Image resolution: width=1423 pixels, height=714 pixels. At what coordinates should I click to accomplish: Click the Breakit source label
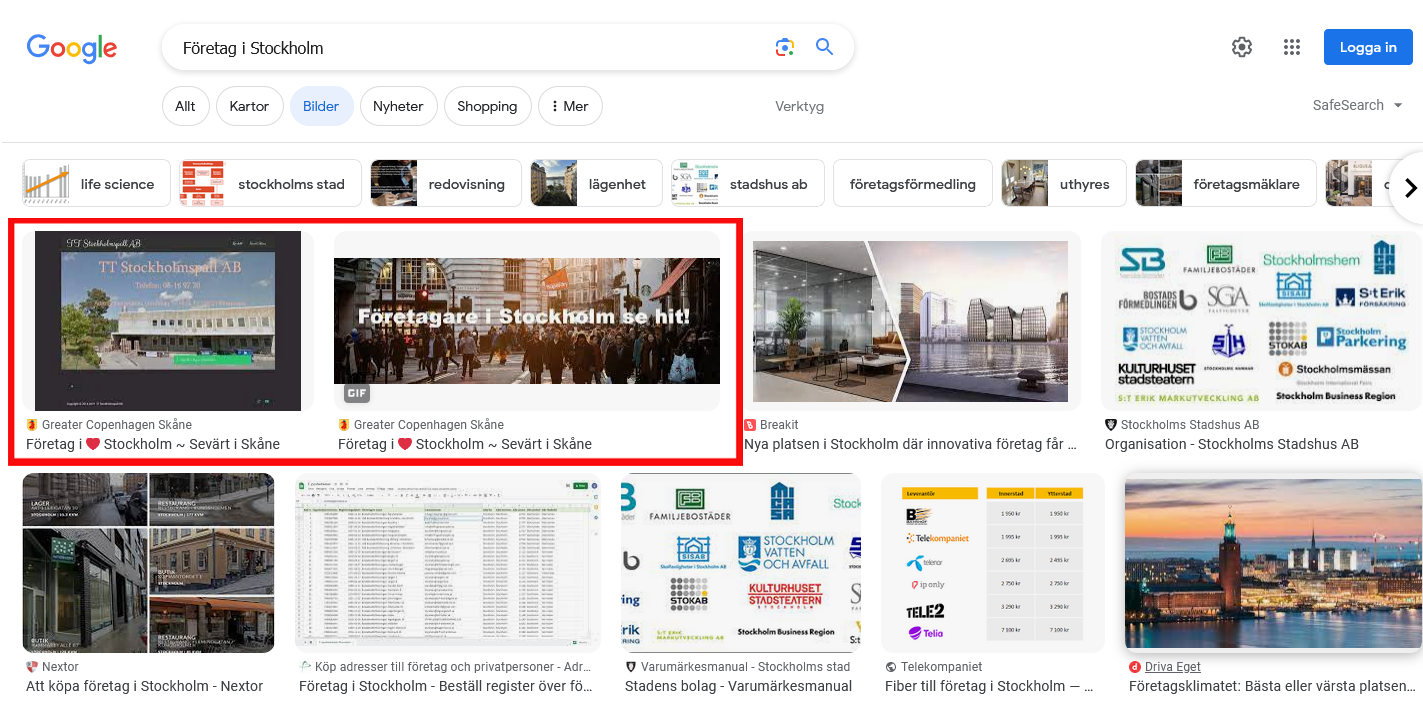point(779,425)
